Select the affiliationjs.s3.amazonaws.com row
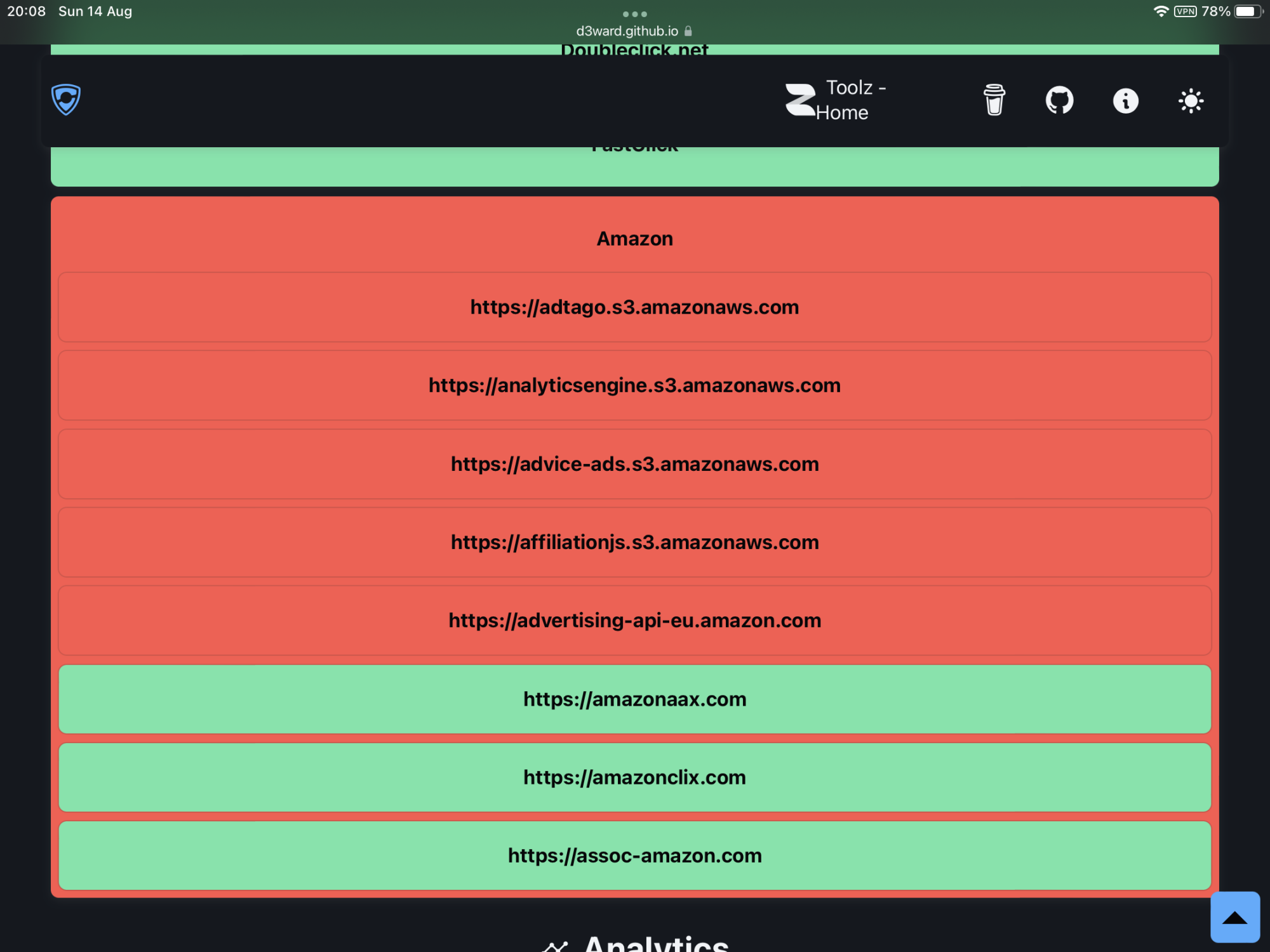Image resolution: width=1270 pixels, height=952 pixels. click(634, 542)
